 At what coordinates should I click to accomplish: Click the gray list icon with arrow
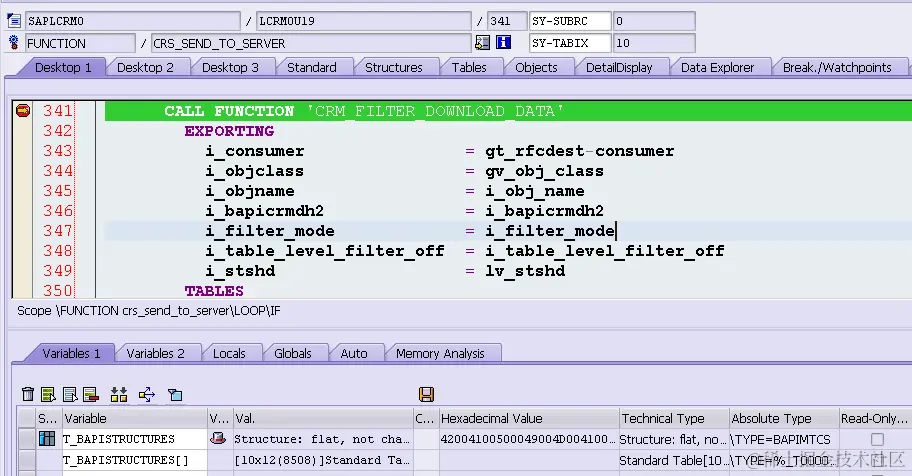70,395
